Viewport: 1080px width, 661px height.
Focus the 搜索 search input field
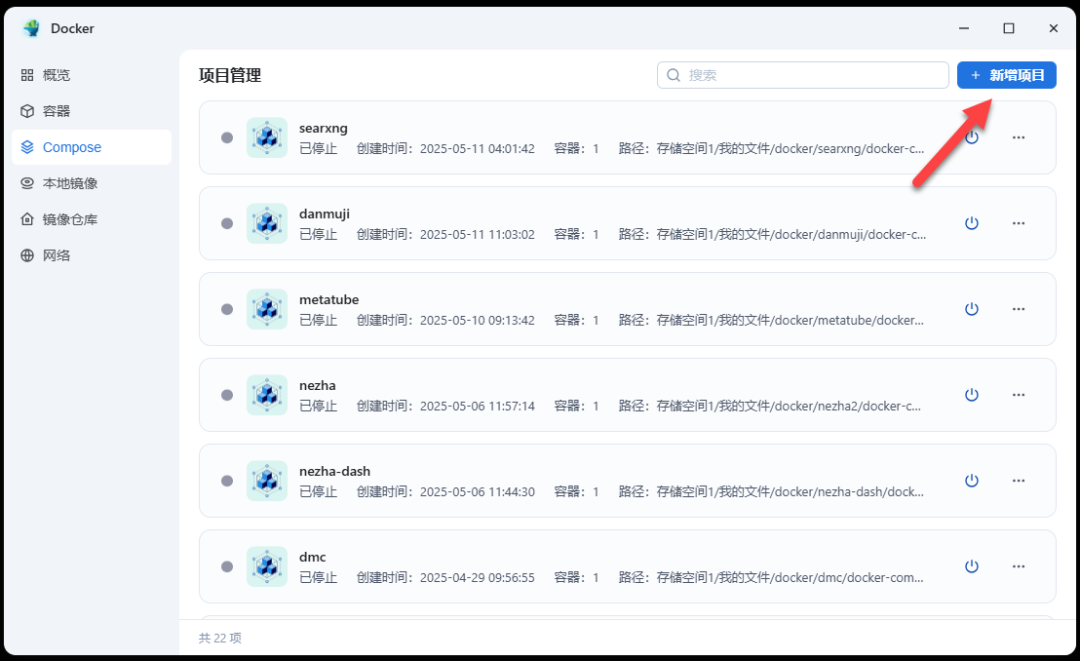[x=802, y=75]
